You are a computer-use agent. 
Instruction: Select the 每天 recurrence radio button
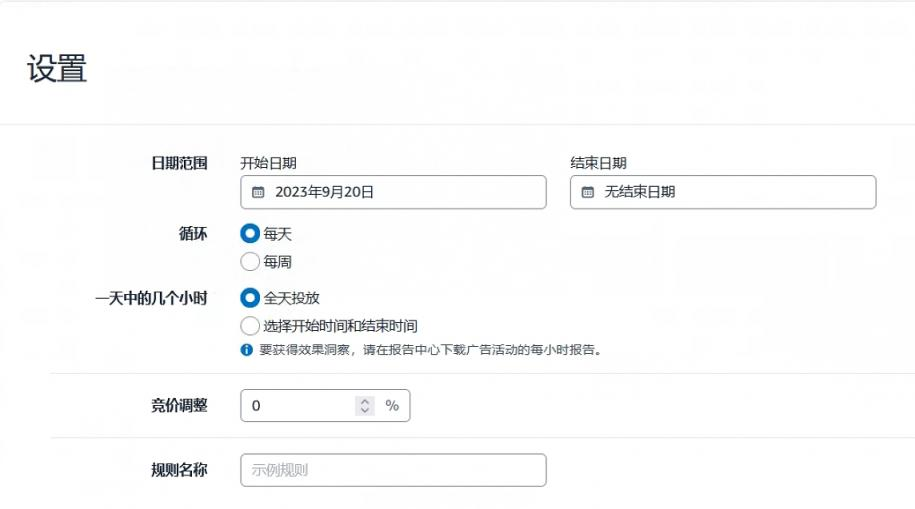tap(250, 234)
